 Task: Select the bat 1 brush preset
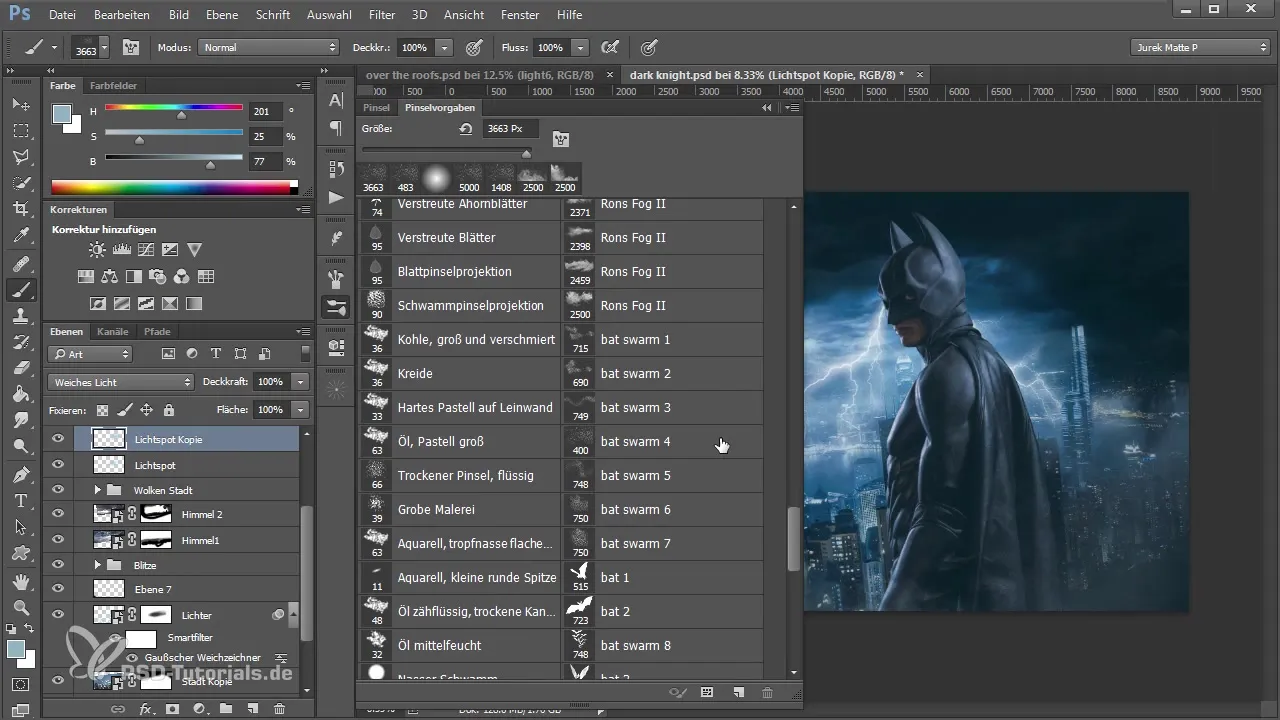(661, 577)
